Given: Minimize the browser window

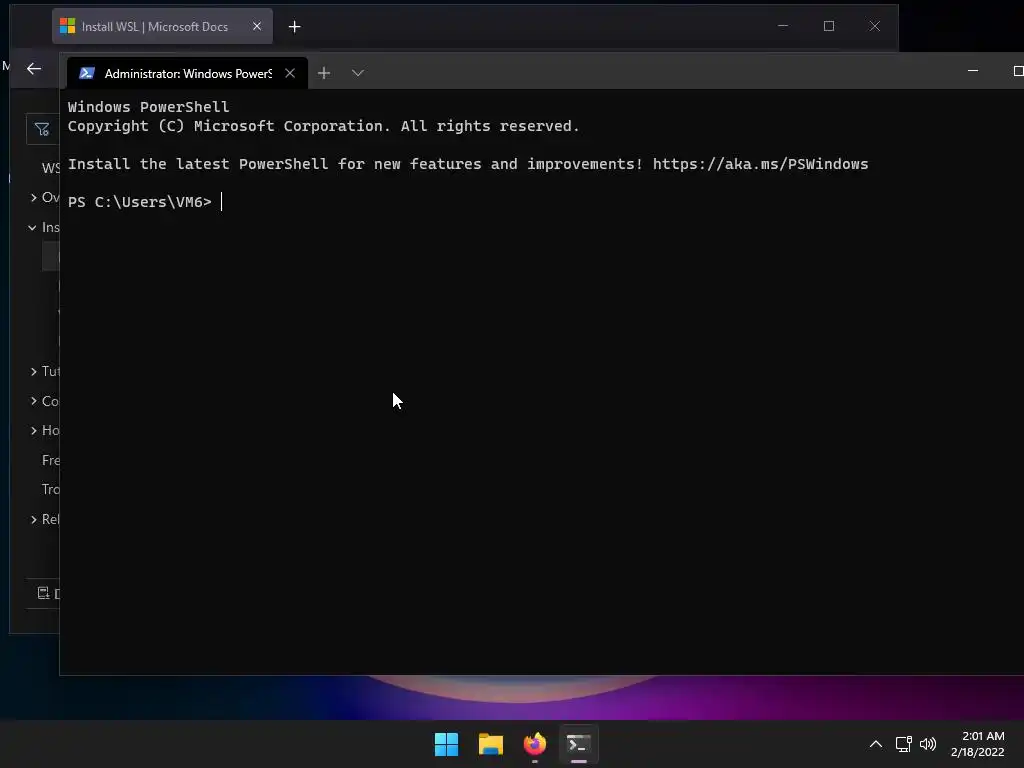Looking at the screenshot, I should [783, 26].
